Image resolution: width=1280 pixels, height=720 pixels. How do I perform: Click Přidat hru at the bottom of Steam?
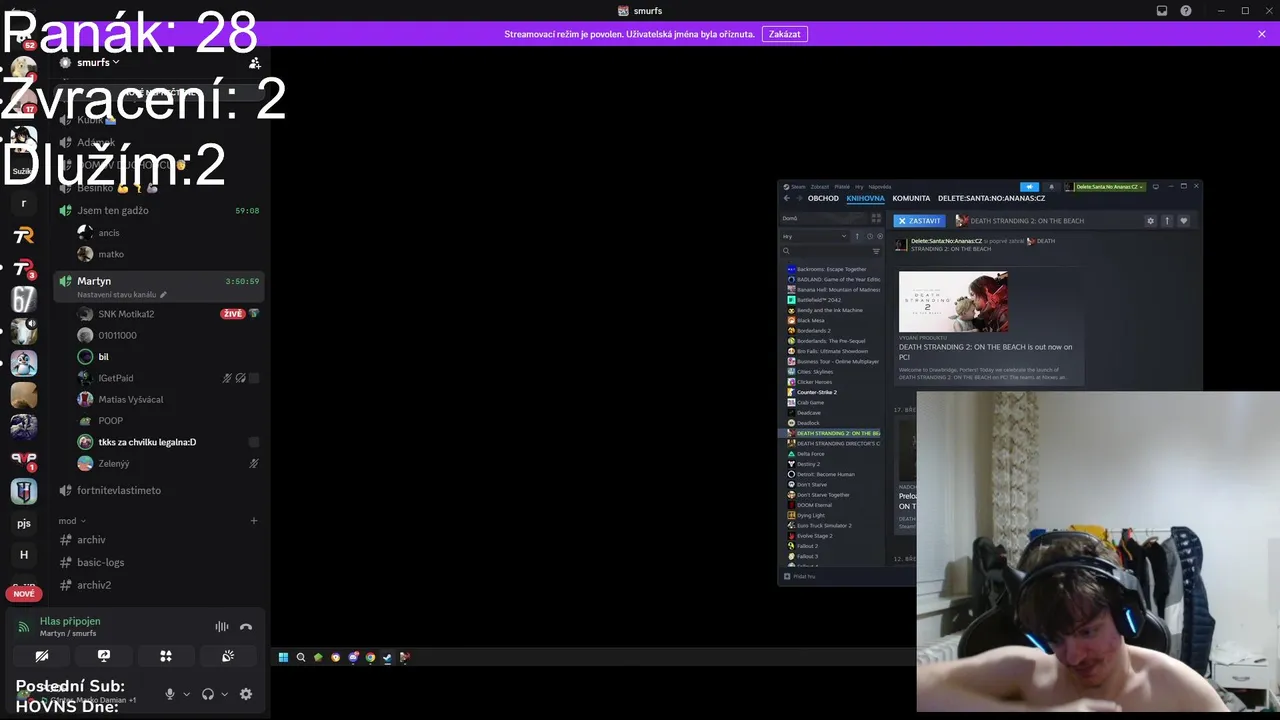click(x=800, y=576)
